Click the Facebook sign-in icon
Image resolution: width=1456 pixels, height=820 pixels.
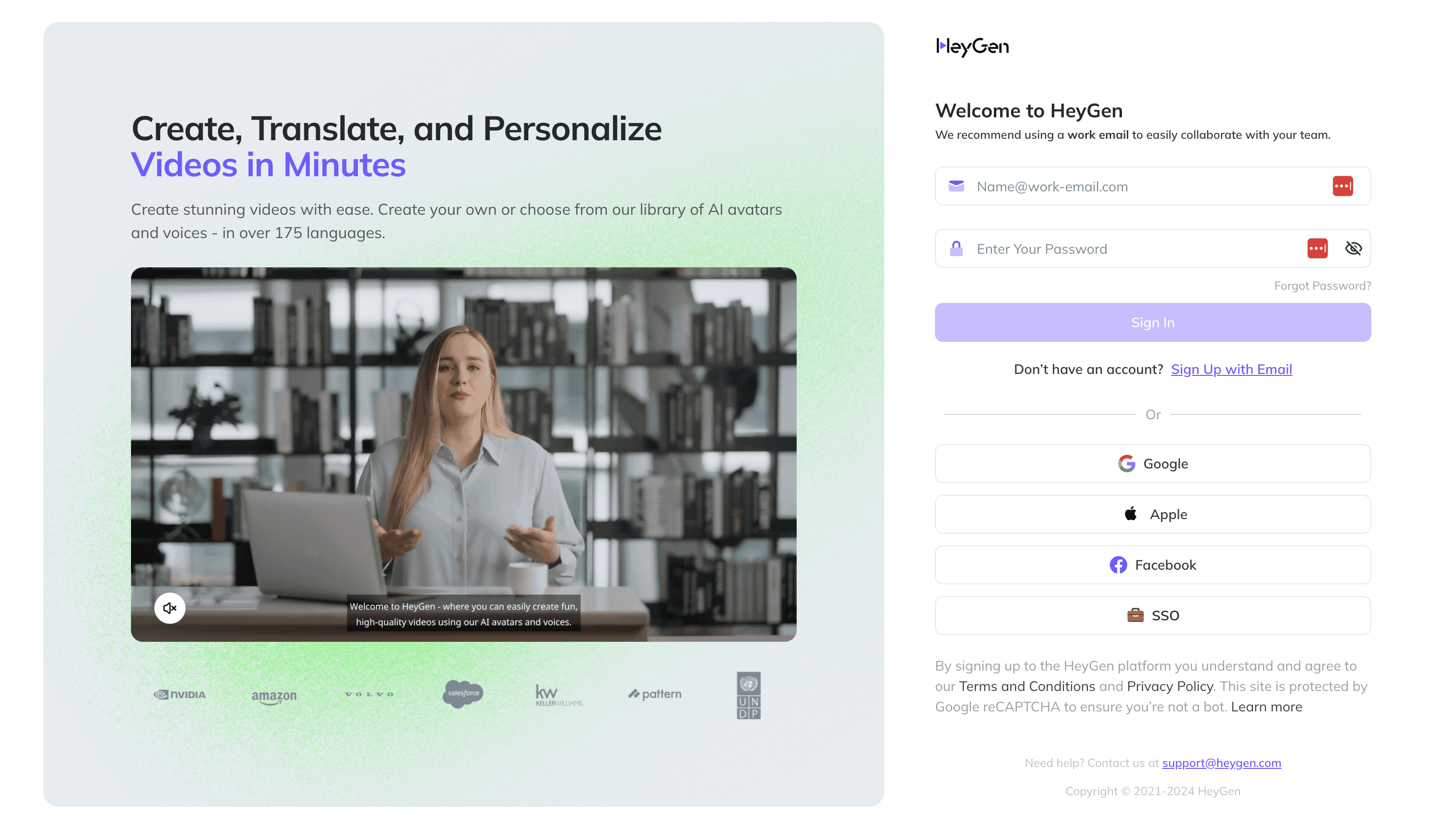click(1118, 565)
